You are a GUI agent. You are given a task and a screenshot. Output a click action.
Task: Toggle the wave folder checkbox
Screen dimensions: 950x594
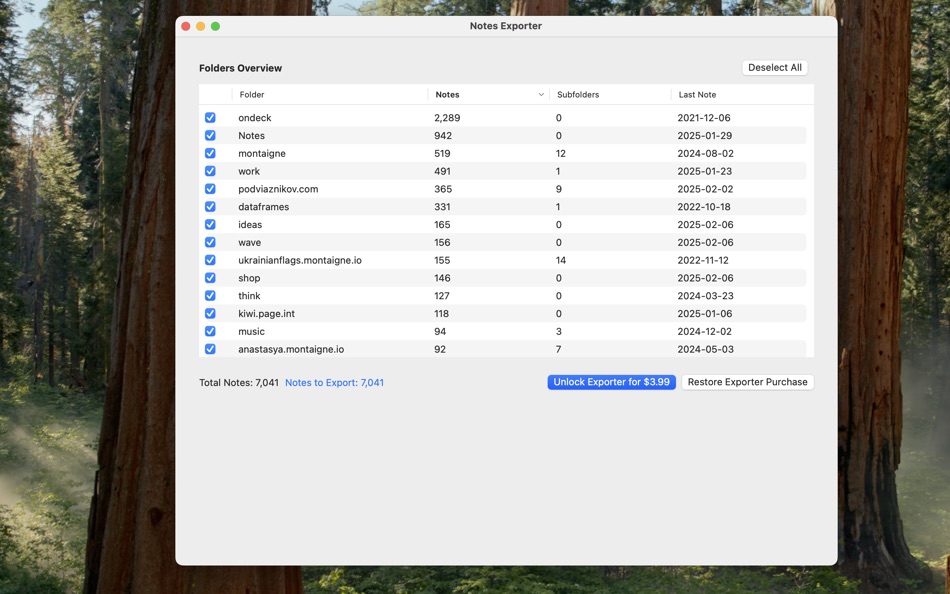[210, 242]
